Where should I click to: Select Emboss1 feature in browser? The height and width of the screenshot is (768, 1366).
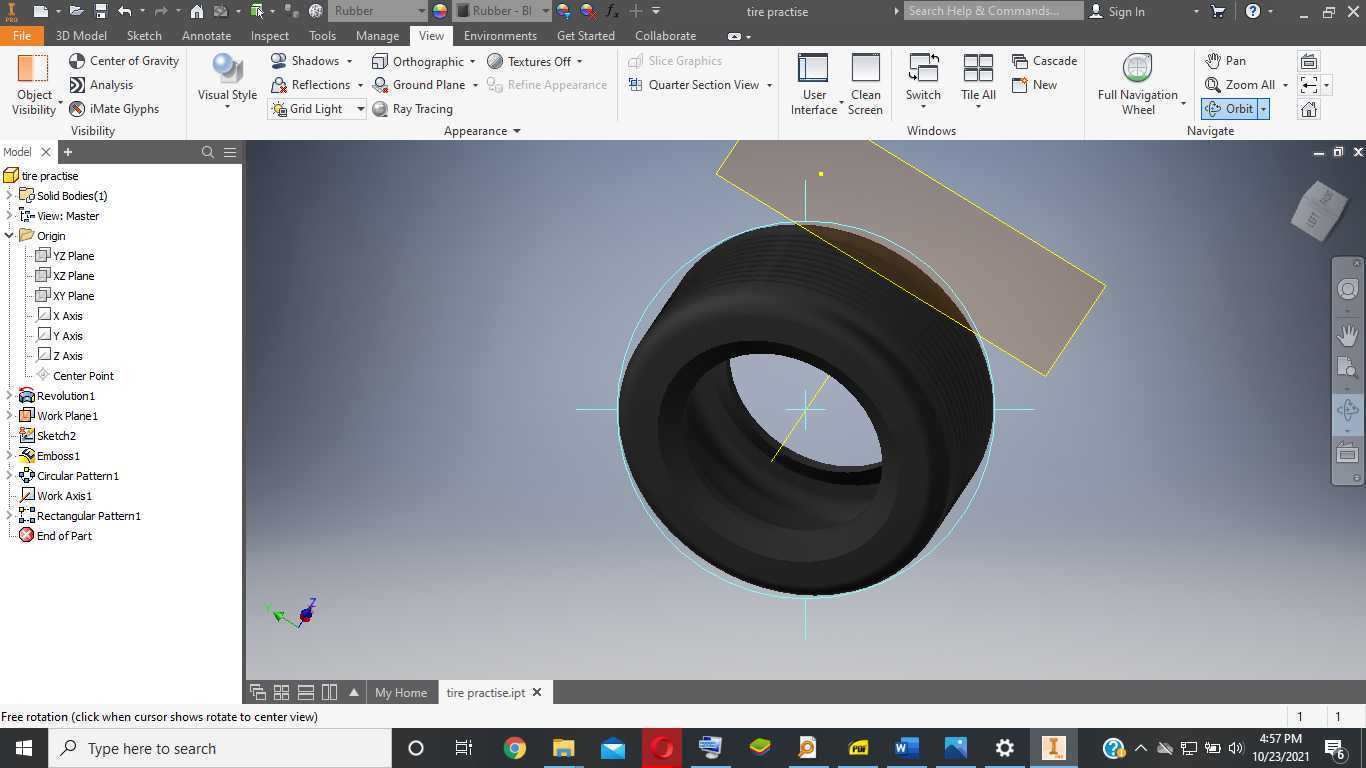pyautogui.click(x=50, y=456)
